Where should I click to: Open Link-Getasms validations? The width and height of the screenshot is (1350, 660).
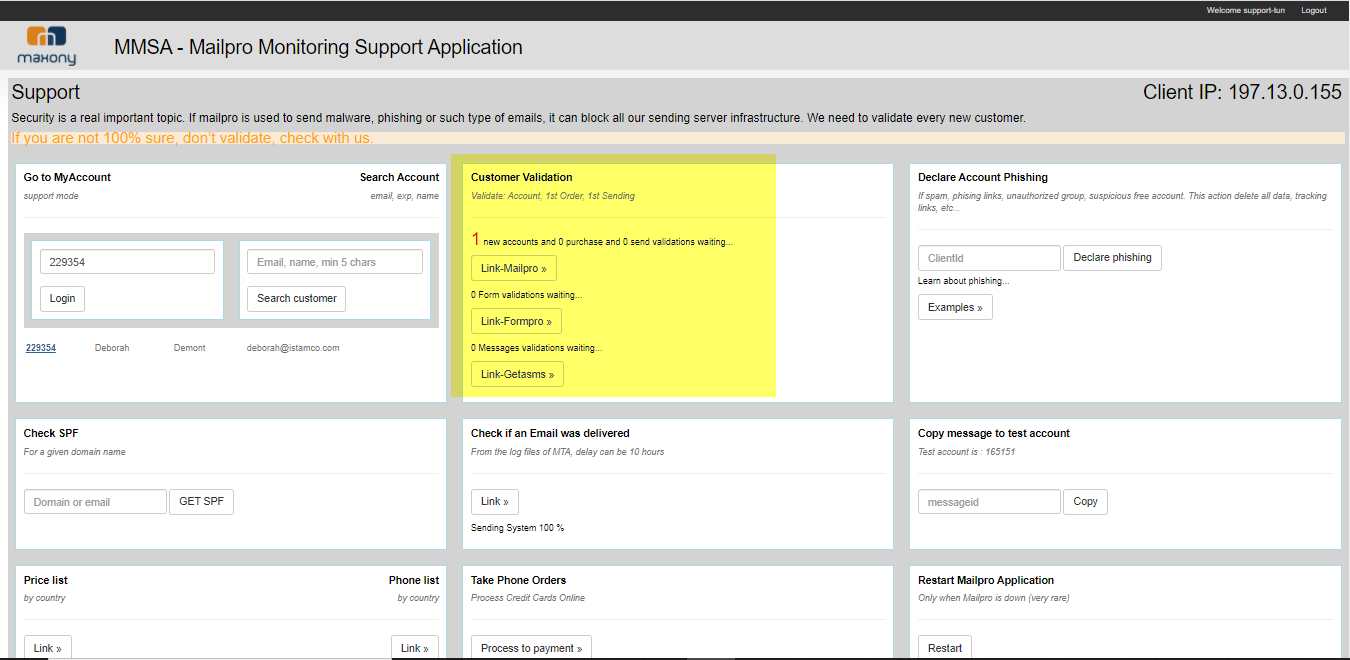517,374
